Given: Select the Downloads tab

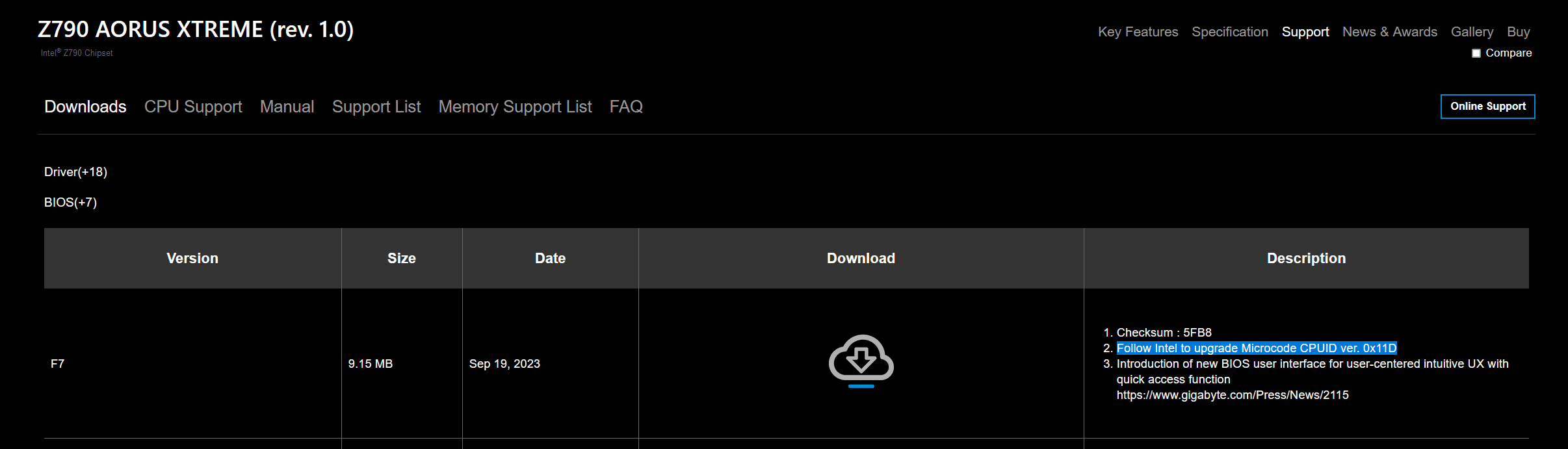Looking at the screenshot, I should (x=85, y=107).
